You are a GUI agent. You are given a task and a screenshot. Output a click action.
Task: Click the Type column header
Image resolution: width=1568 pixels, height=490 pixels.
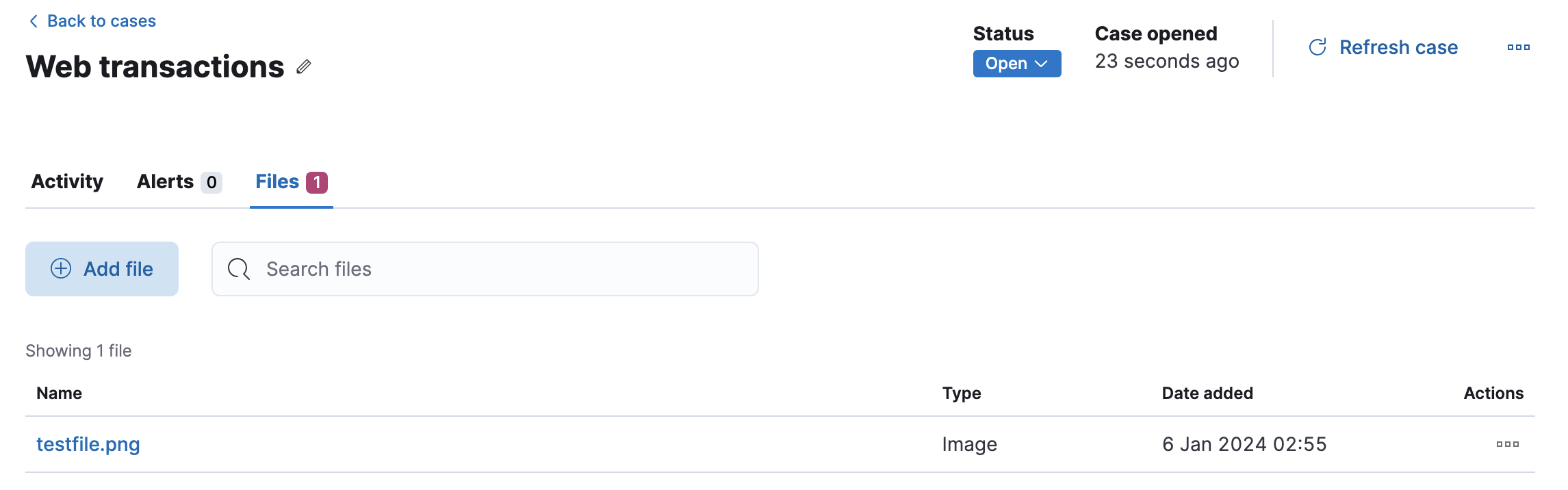[x=961, y=393]
